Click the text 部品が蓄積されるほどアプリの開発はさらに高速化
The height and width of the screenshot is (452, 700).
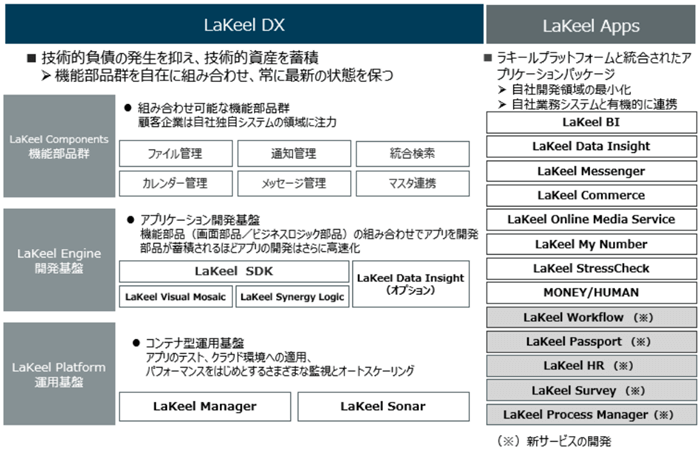point(250,248)
